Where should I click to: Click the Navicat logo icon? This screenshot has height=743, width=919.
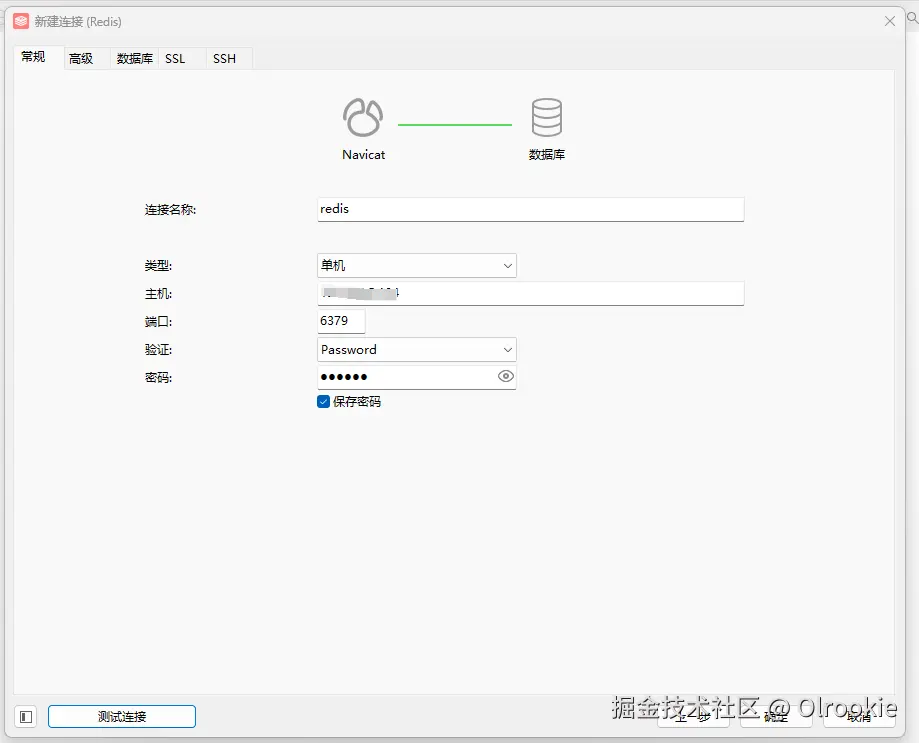click(363, 117)
